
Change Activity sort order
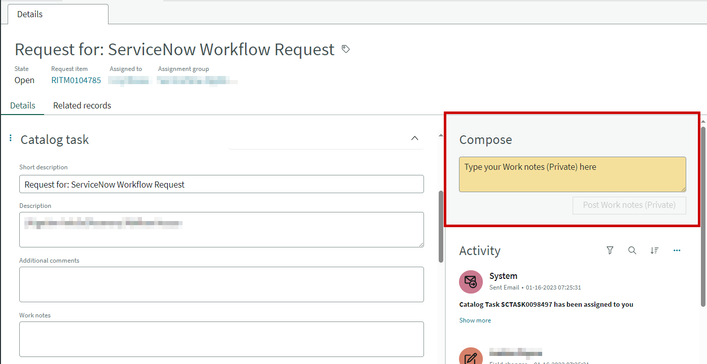[654, 250]
